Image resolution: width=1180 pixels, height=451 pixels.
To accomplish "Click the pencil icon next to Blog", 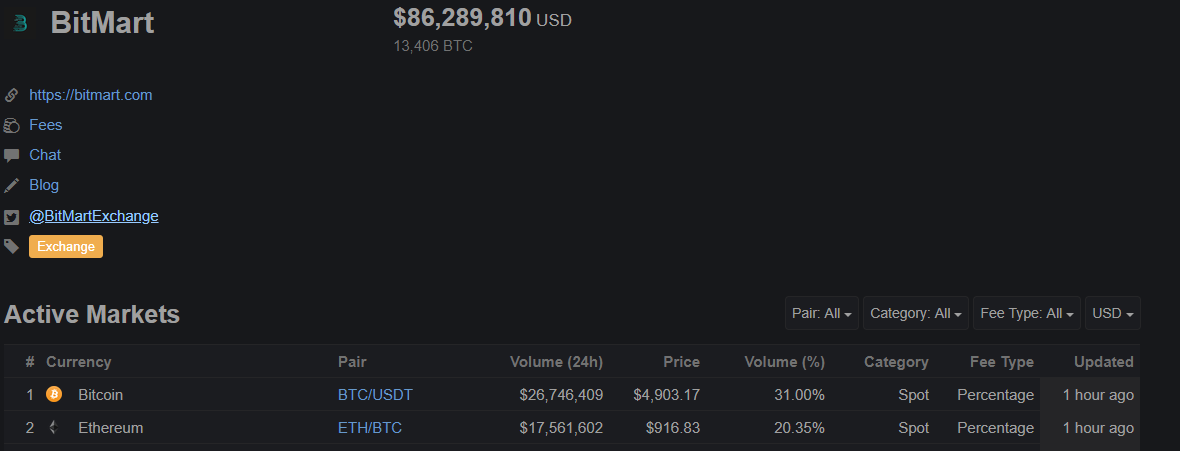I will 11,185.
